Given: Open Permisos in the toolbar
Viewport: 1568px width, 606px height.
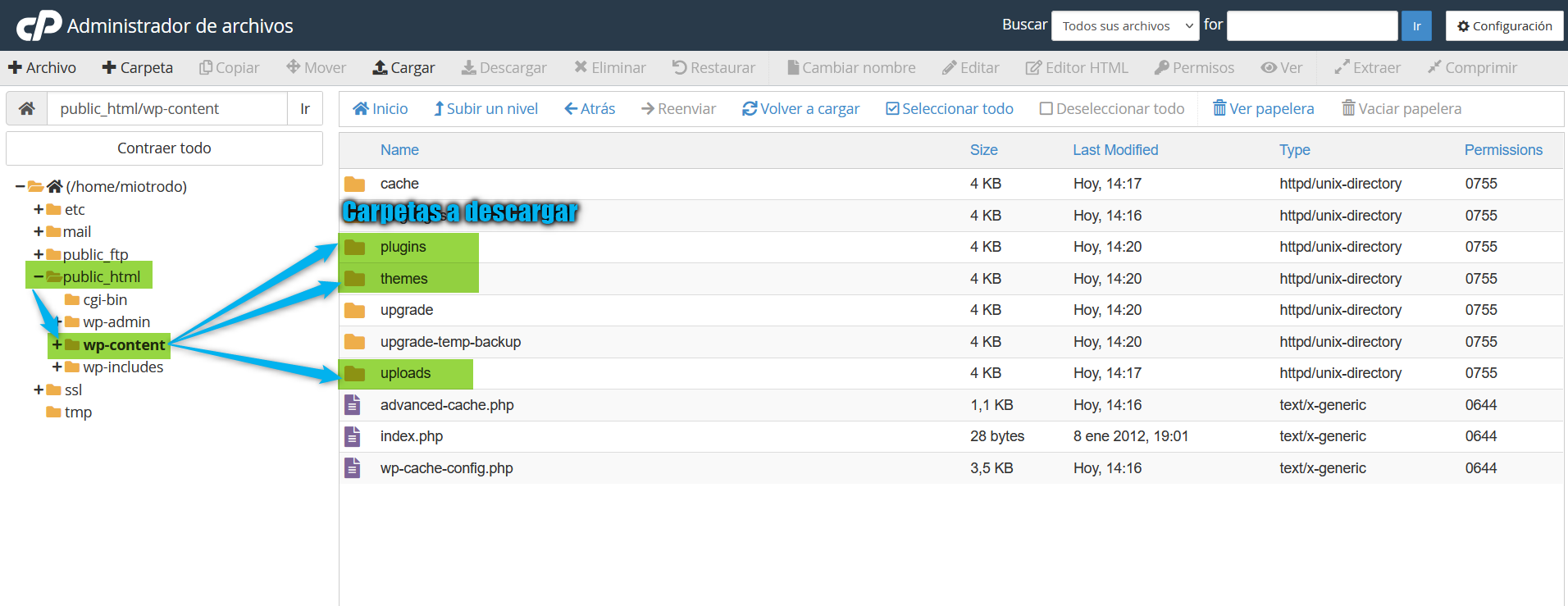Looking at the screenshot, I should tap(1195, 67).
